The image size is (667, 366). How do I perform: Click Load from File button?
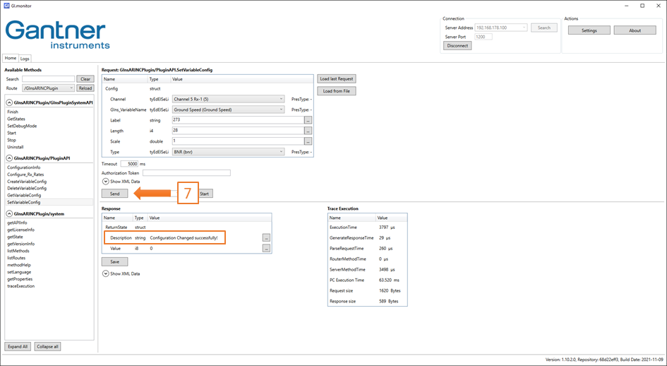coord(336,91)
